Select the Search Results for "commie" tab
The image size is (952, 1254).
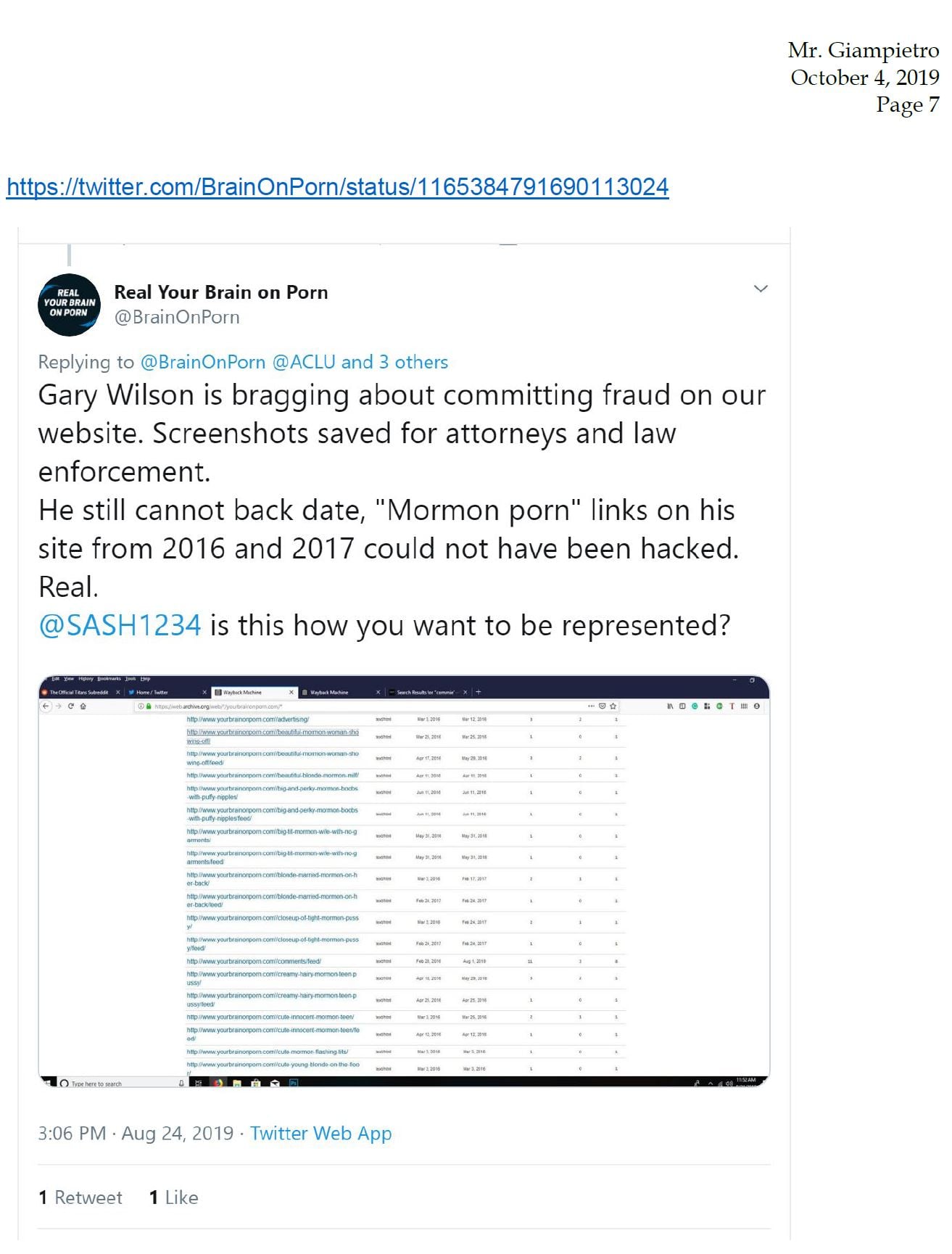(x=426, y=693)
